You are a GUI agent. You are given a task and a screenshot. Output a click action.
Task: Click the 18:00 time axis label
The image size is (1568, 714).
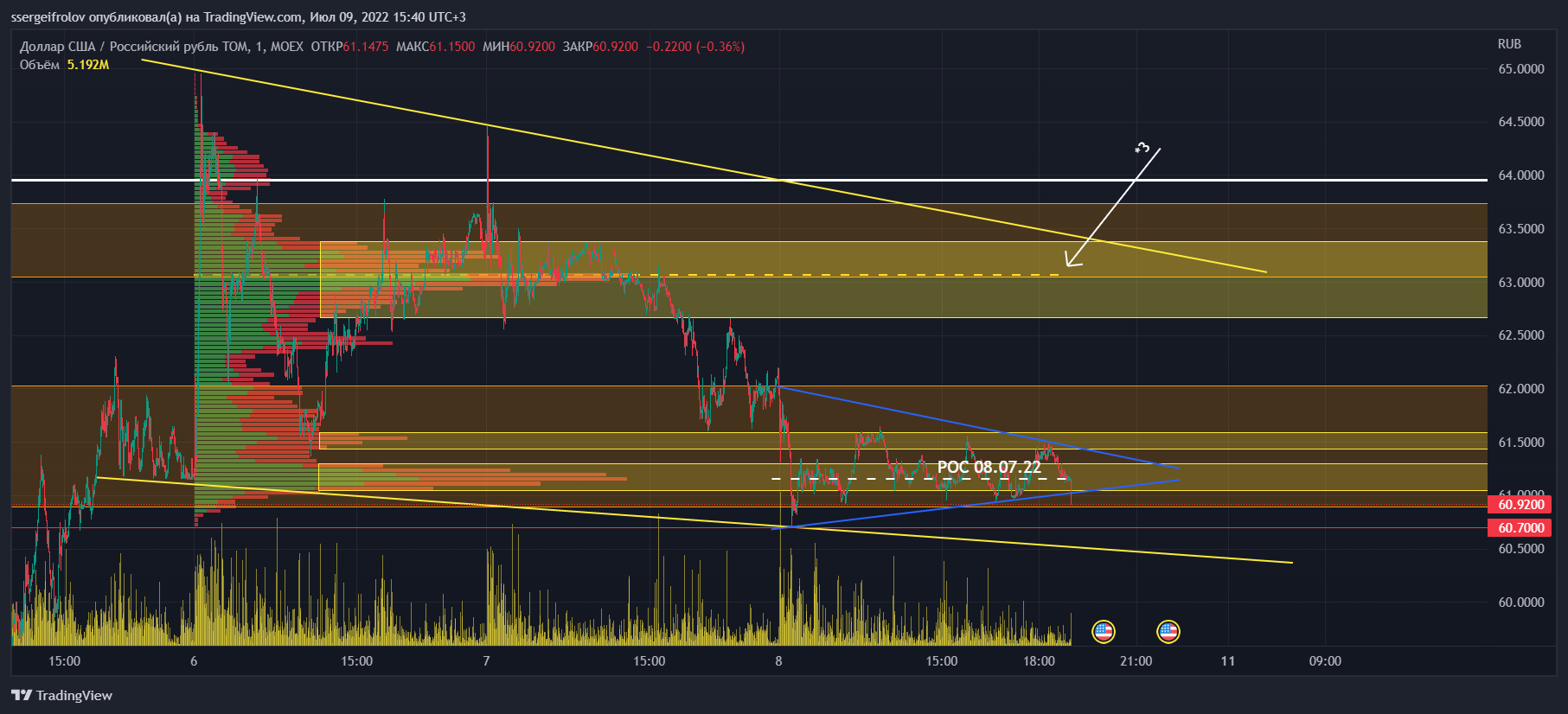1039,661
